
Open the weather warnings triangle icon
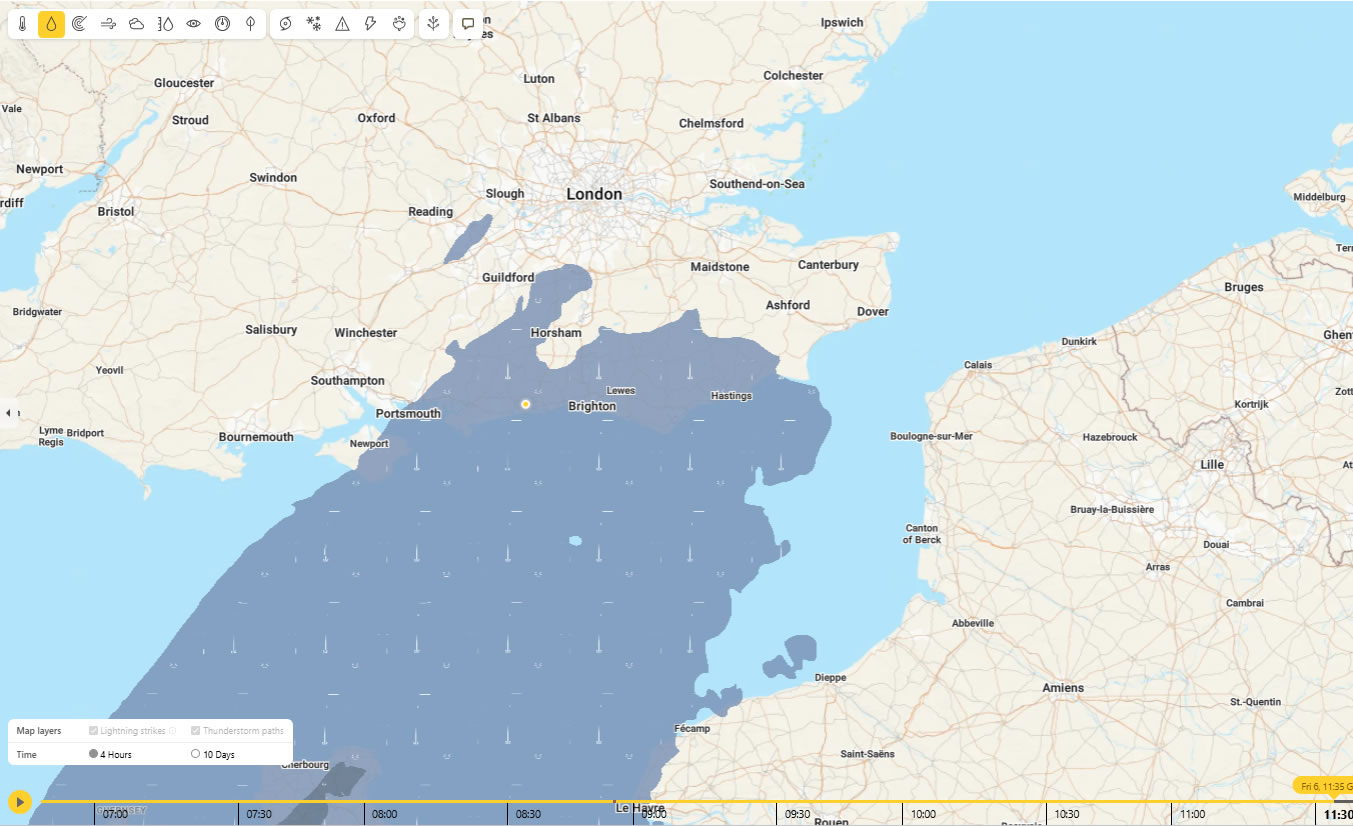point(342,24)
